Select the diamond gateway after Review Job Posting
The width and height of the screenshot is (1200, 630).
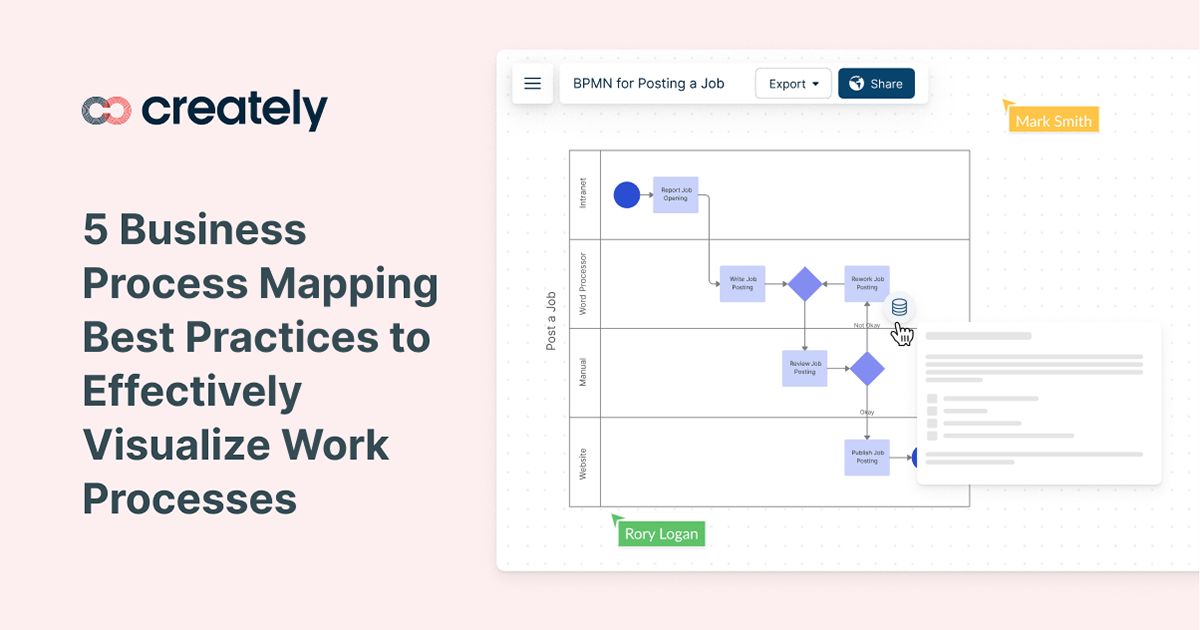point(867,368)
